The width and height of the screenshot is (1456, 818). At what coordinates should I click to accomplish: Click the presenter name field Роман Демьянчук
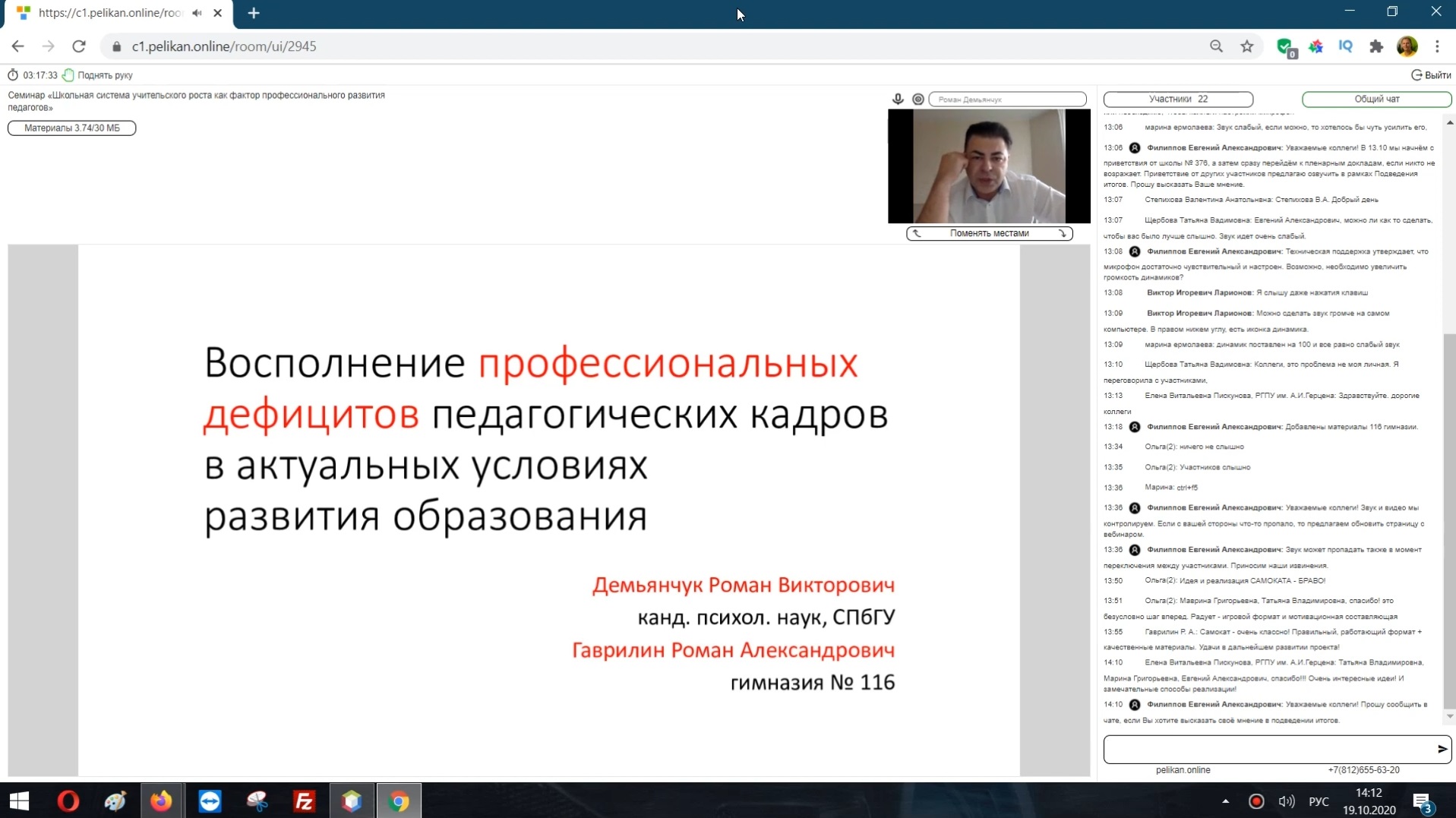coord(1007,99)
